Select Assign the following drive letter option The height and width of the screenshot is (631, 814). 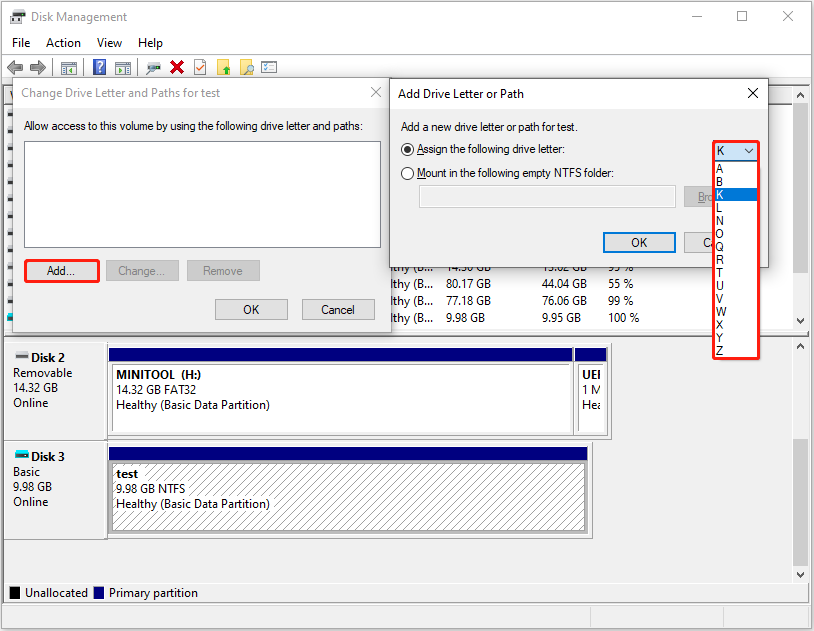coord(408,149)
